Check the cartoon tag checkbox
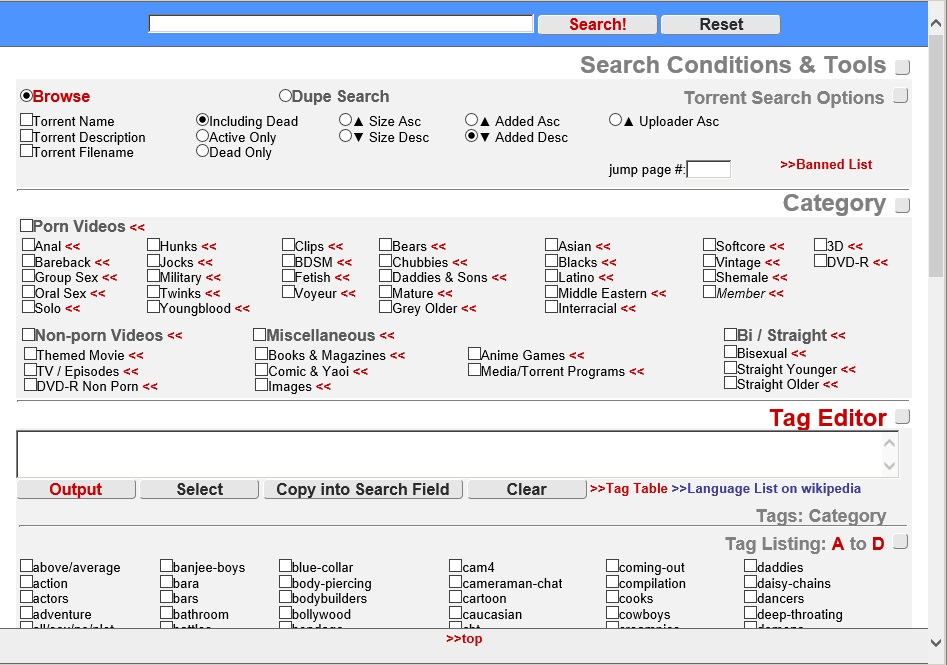Screen dimensions: 947x665 [x=456, y=598]
